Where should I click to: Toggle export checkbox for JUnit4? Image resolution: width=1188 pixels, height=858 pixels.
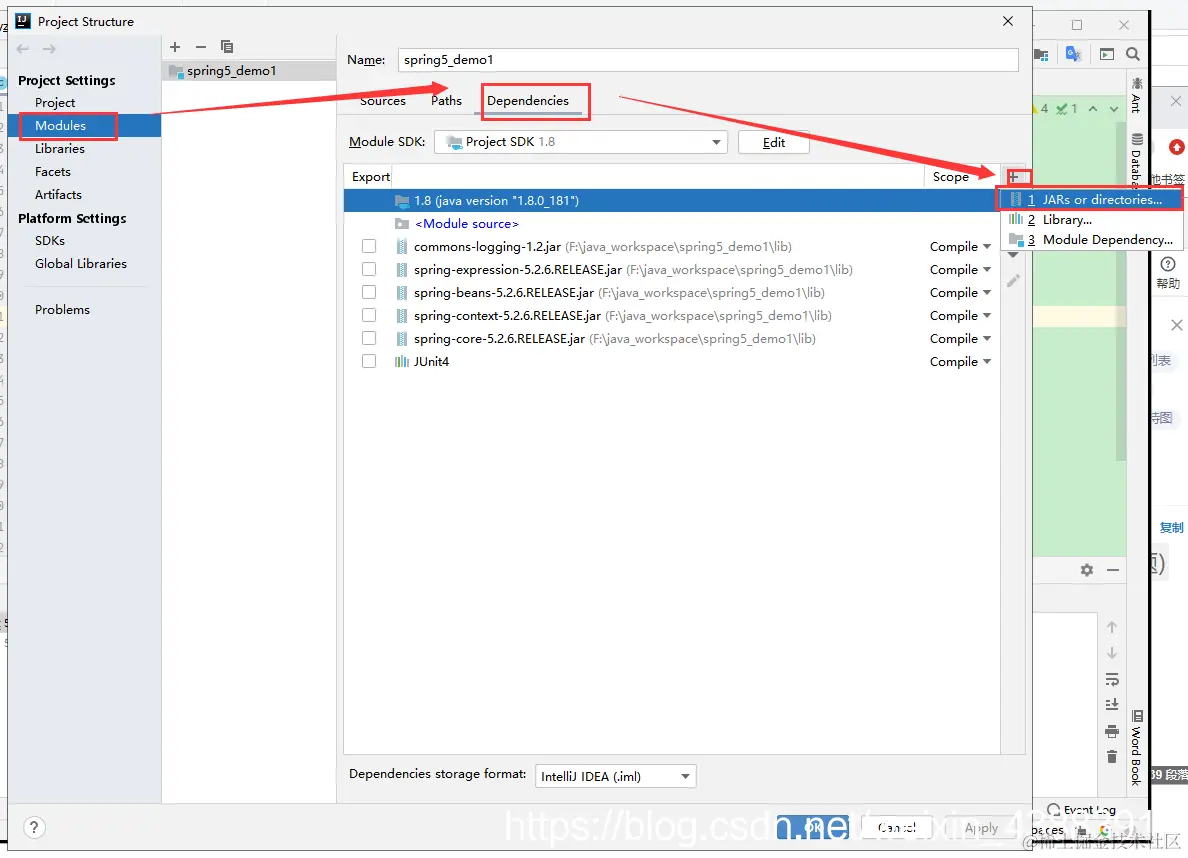click(x=369, y=362)
